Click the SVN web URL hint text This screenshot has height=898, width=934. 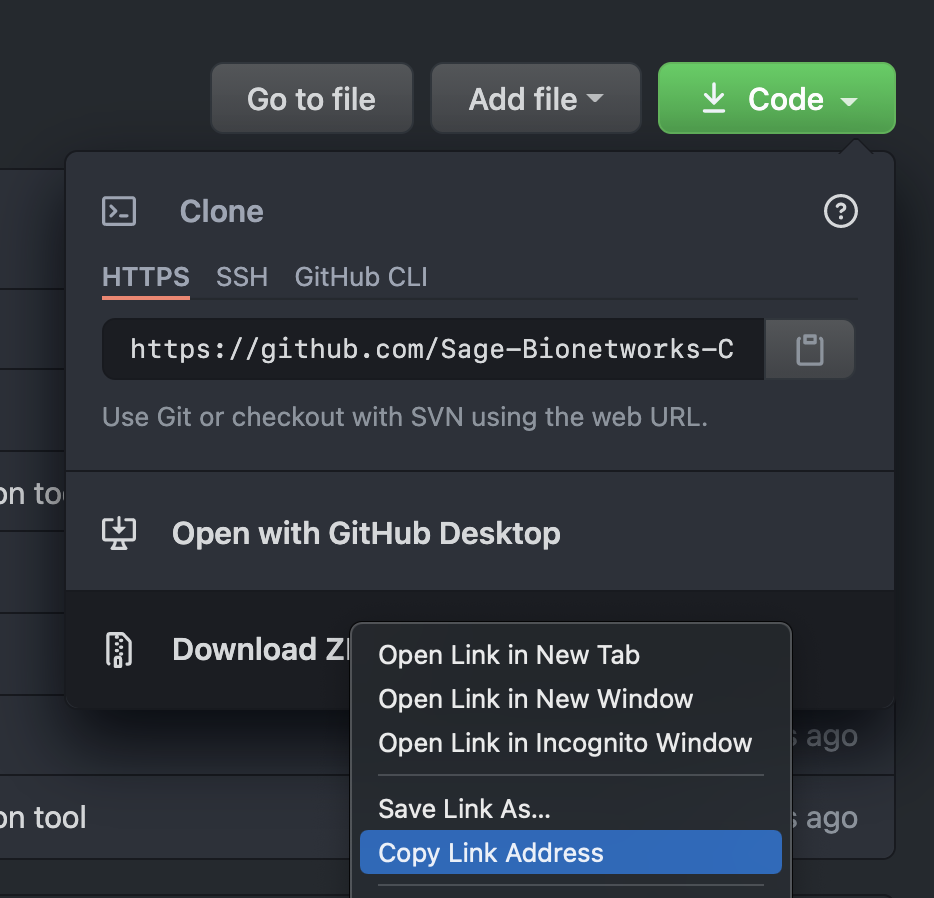click(405, 417)
